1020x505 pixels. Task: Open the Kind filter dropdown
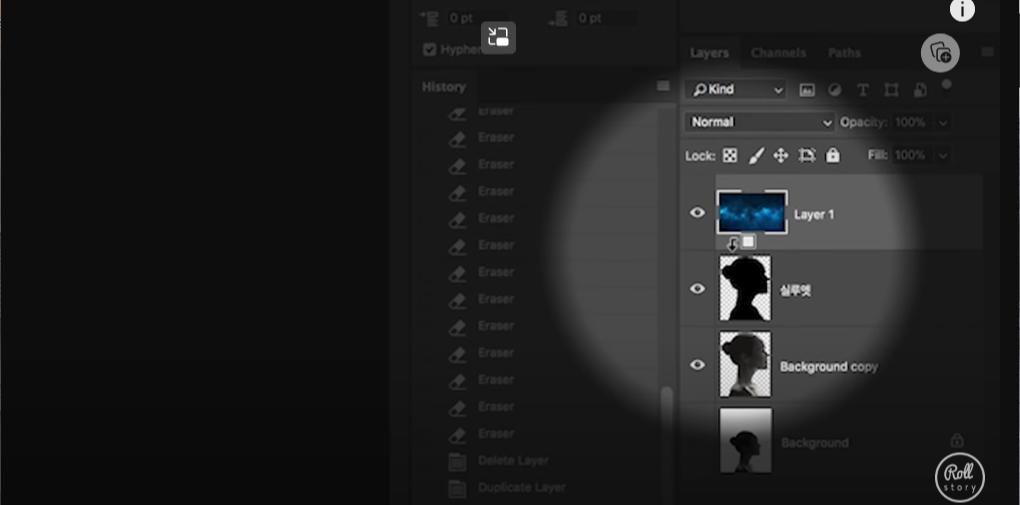pyautogui.click(x=735, y=90)
